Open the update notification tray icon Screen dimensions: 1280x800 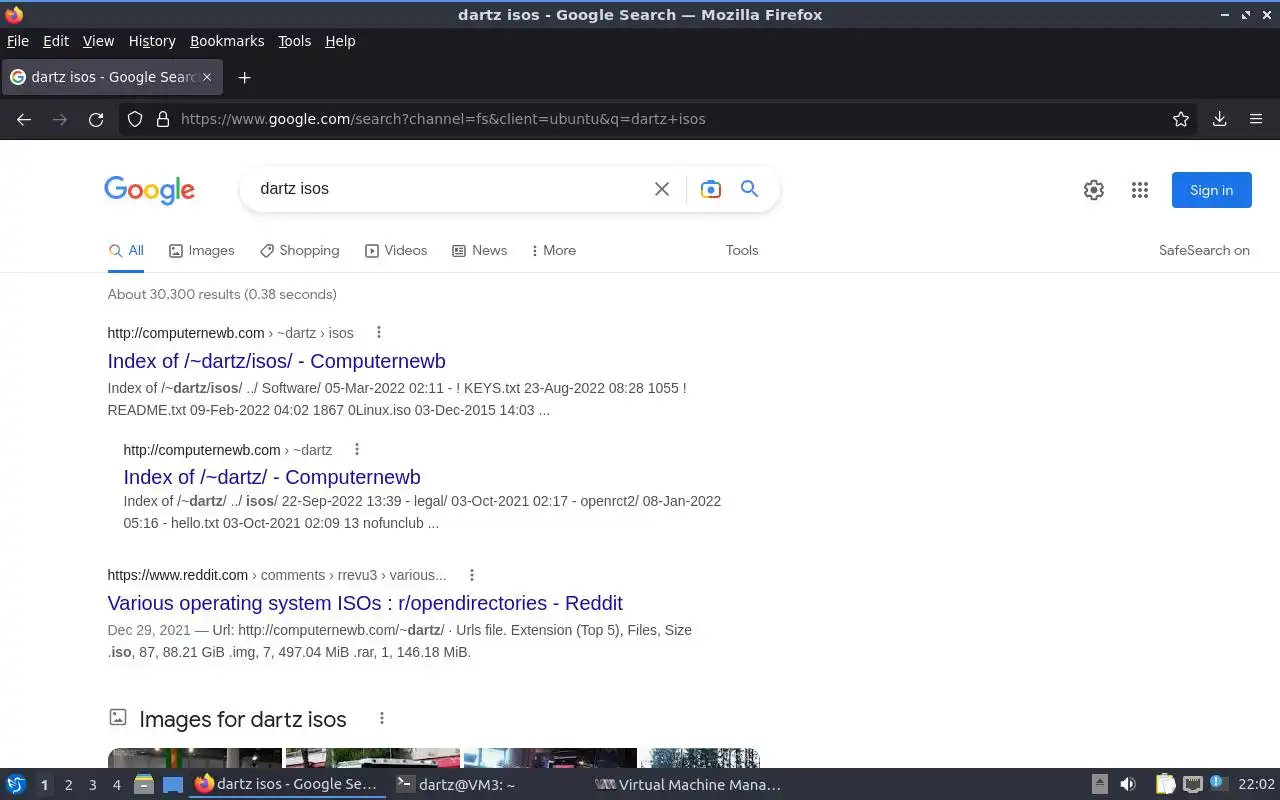coord(1217,783)
